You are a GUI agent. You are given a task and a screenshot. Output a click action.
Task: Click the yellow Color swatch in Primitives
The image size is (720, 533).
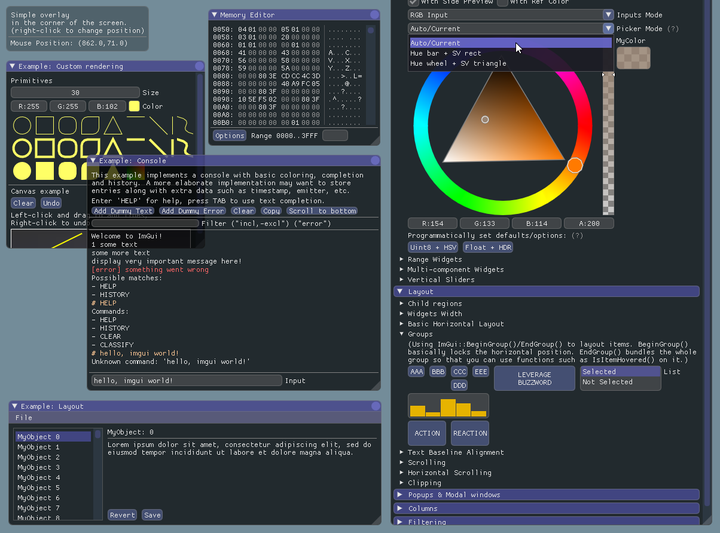coord(134,106)
